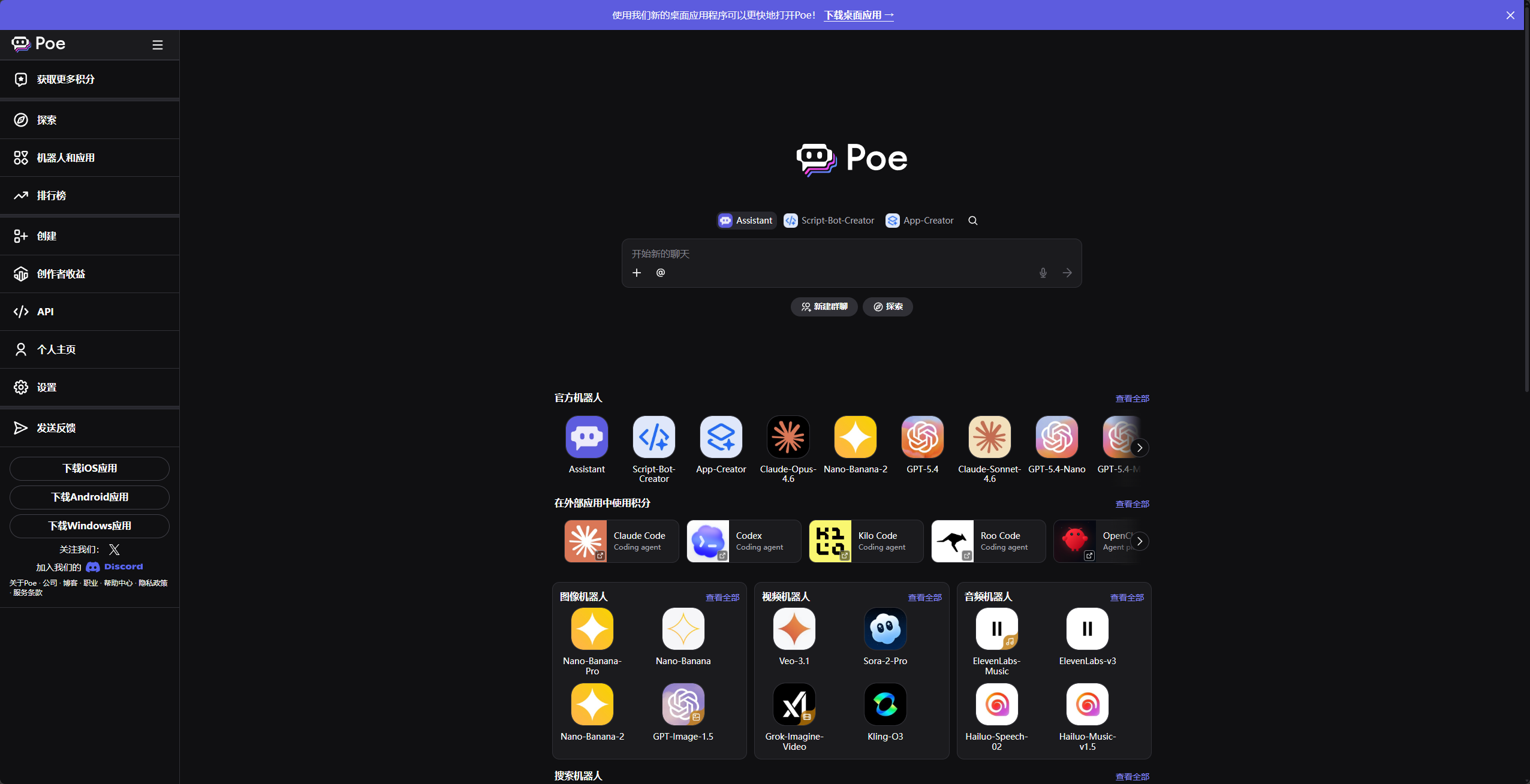Open the Claude-Sonnet-4.6 bot icon
This screenshot has height=784, width=1530.
pyautogui.click(x=990, y=437)
